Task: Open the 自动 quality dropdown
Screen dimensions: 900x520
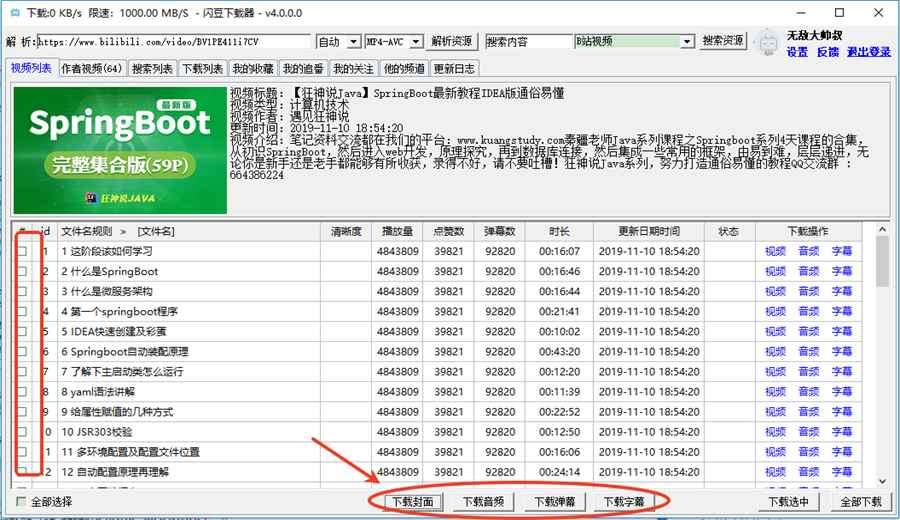Action: (354, 42)
